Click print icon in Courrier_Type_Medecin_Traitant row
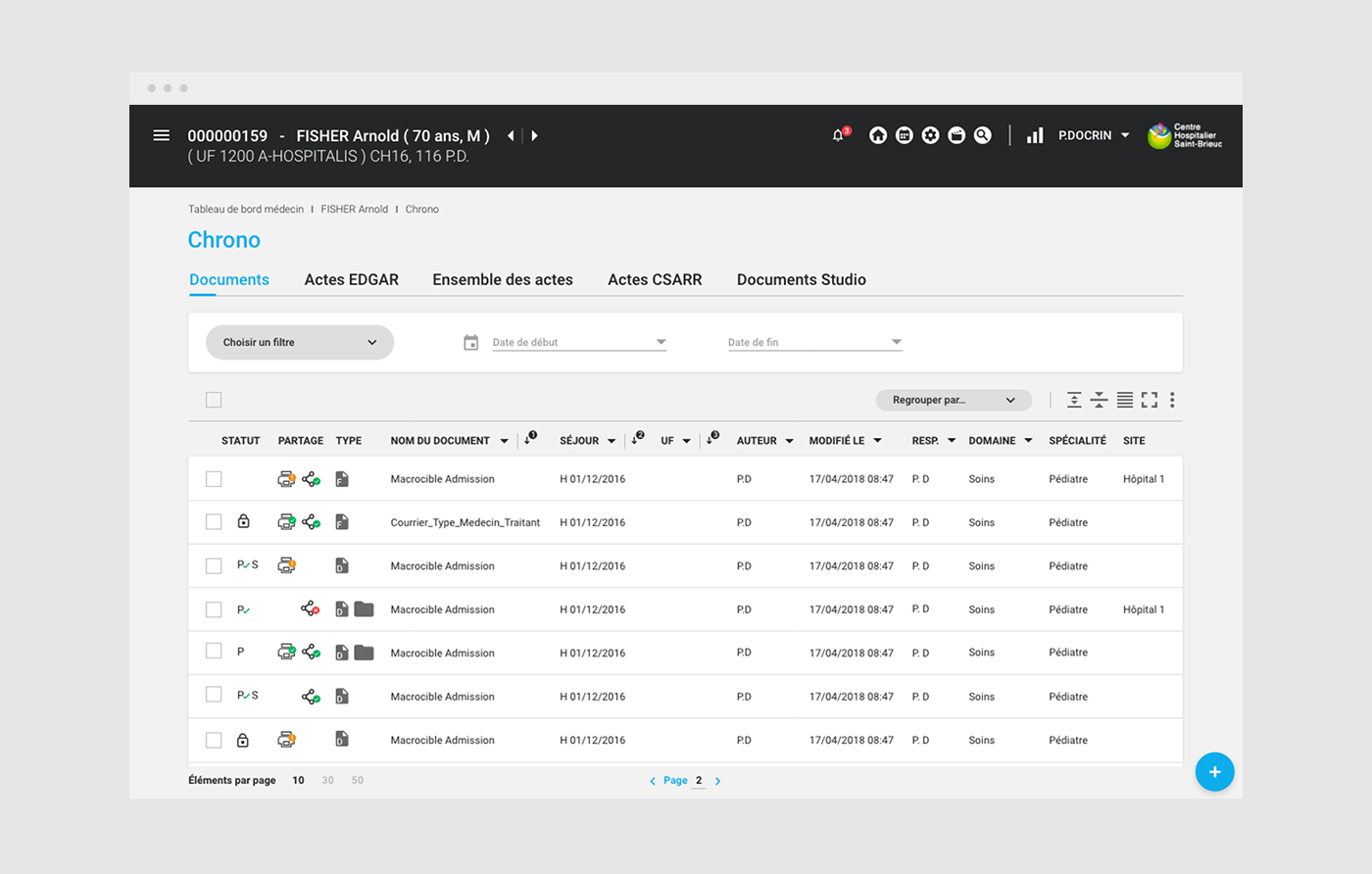Image resolution: width=1372 pixels, height=874 pixels. pos(286,522)
